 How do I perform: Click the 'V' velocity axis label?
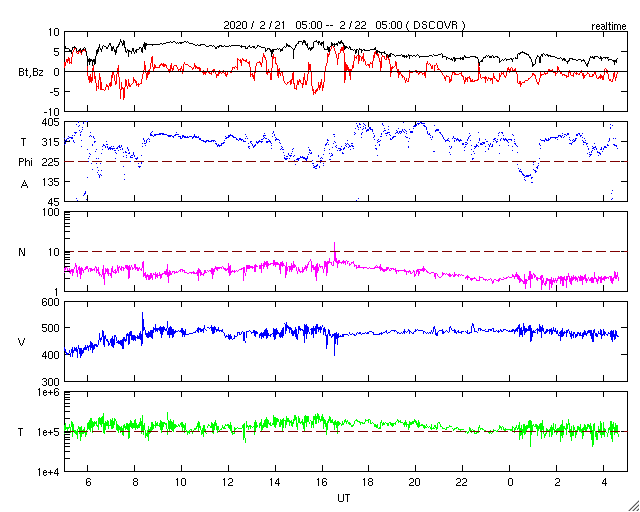coord(22,342)
